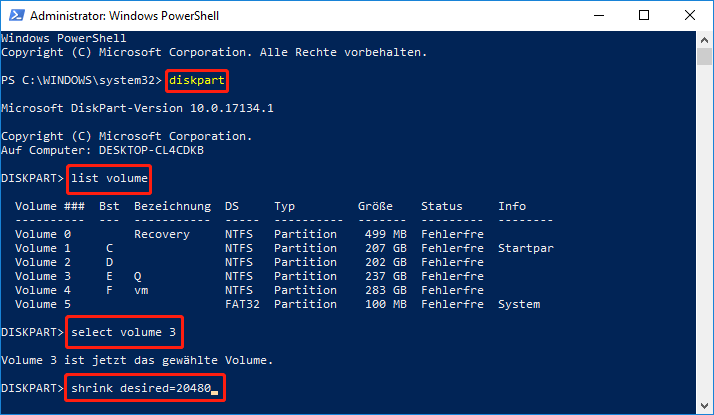Close the Administrator PowerShell window
The width and height of the screenshot is (714, 415).
(688, 16)
